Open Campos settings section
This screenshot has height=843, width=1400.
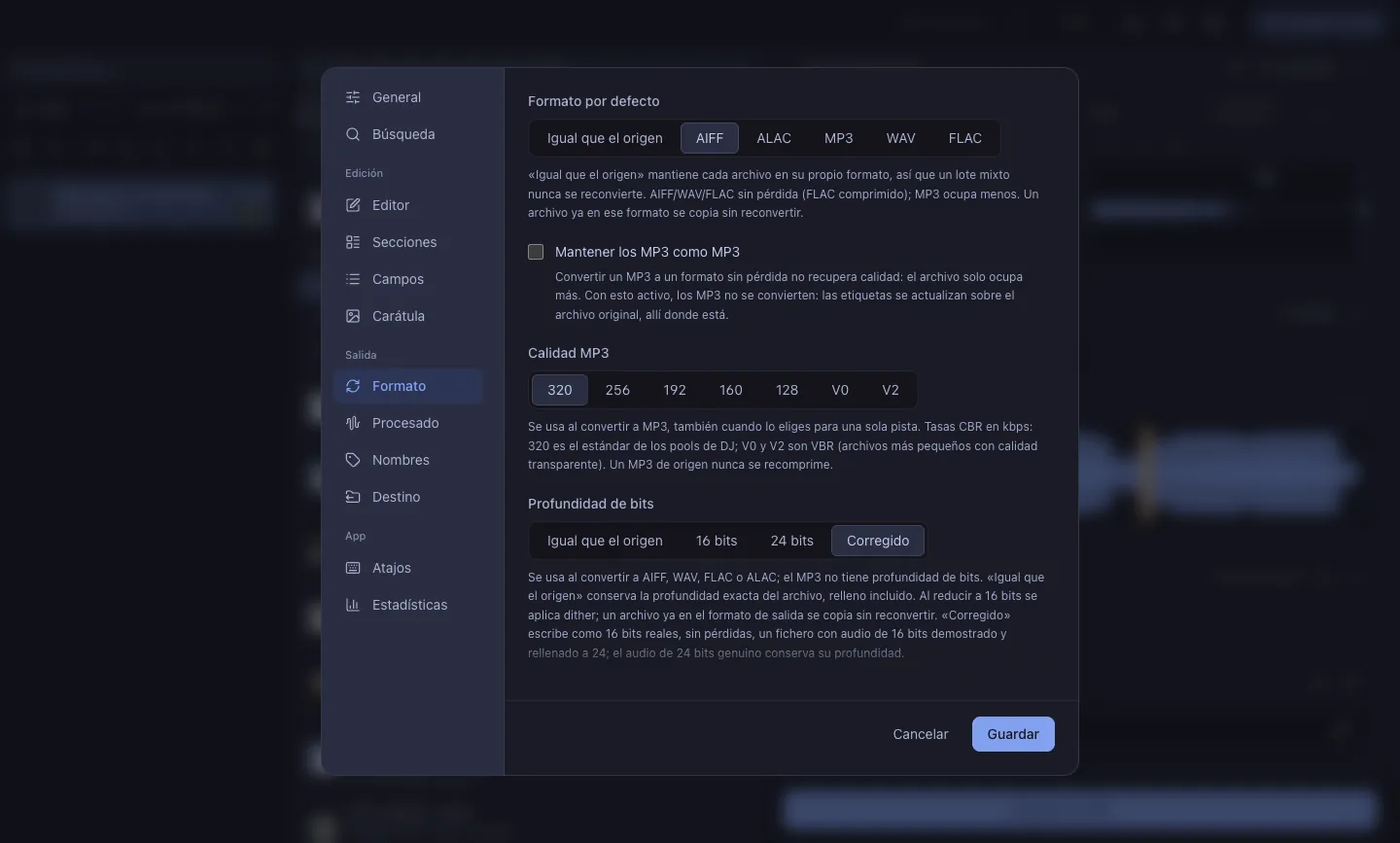coord(408,279)
